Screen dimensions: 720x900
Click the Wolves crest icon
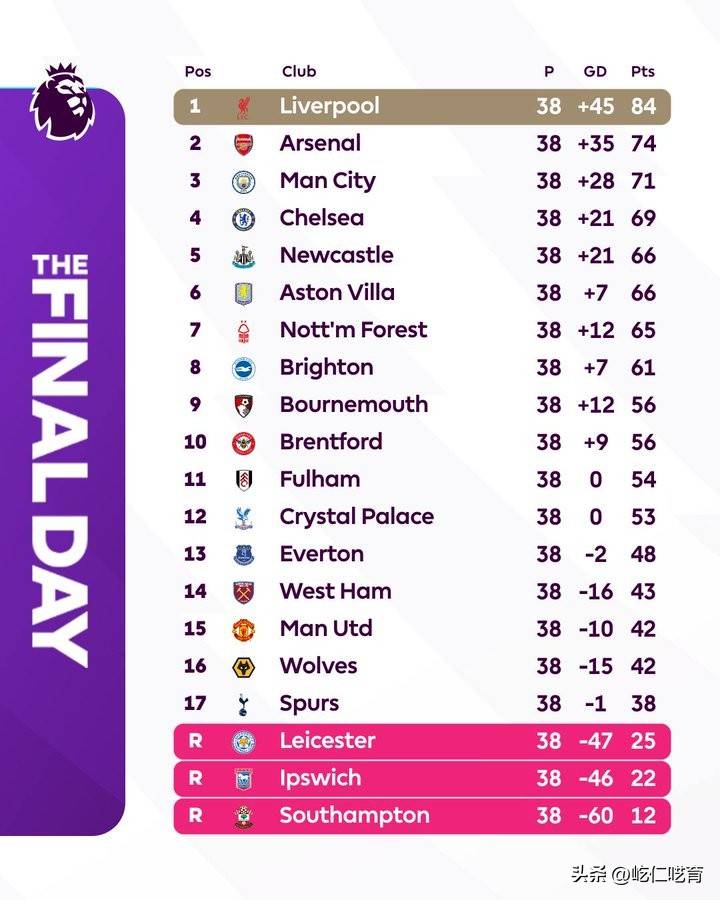tap(243, 667)
